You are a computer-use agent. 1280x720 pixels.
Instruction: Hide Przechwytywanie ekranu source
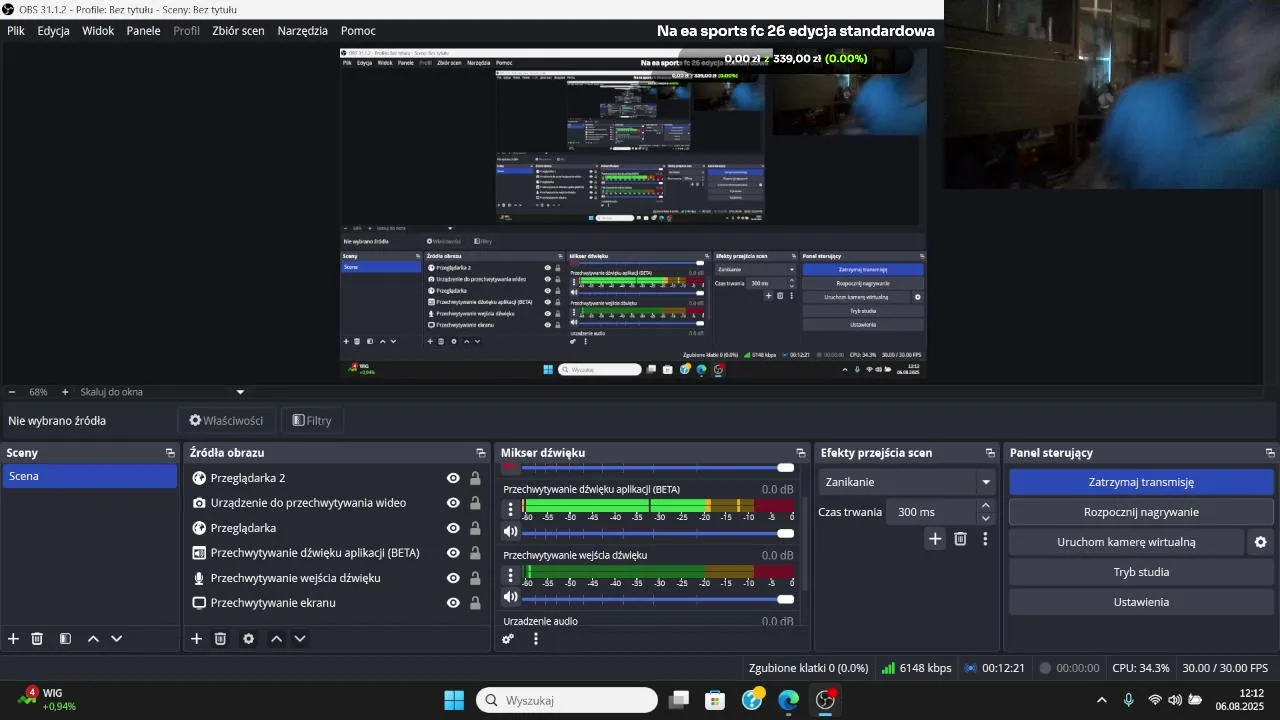tap(453, 603)
